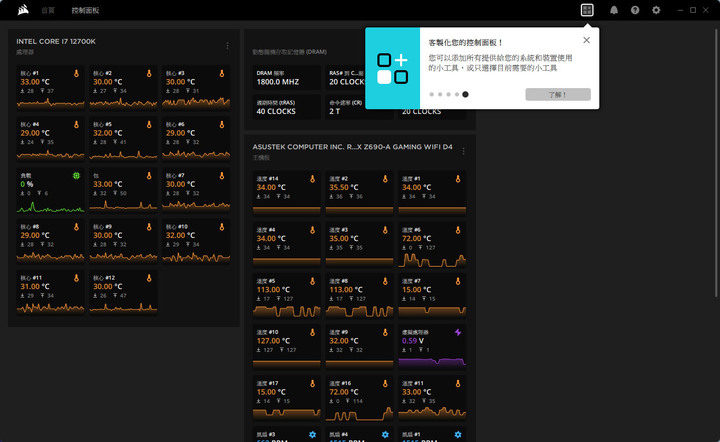
Task: Open the 首頁 home tab
Action: tap(48, 10)
